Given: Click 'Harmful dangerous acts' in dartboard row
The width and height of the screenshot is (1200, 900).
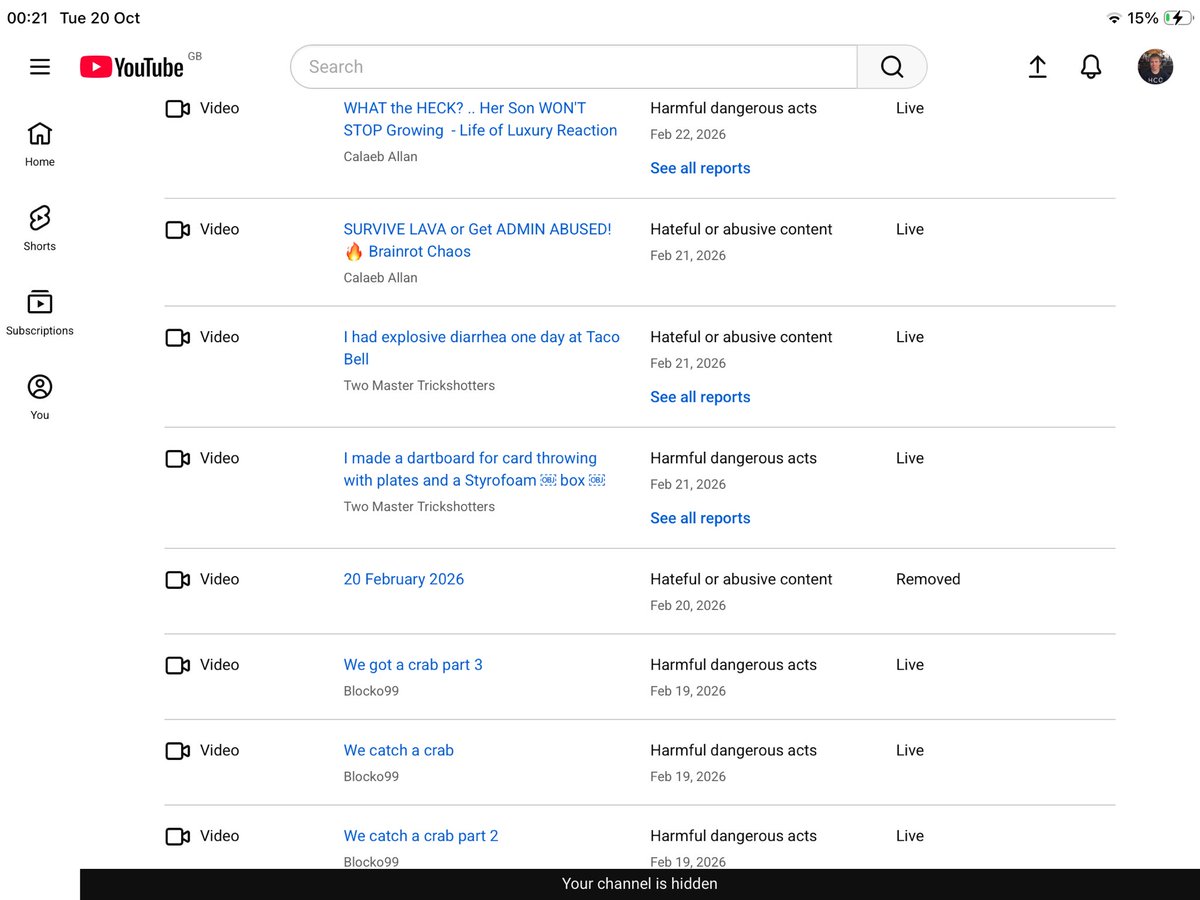Looking at the screenshot, I should pos(733,458).
